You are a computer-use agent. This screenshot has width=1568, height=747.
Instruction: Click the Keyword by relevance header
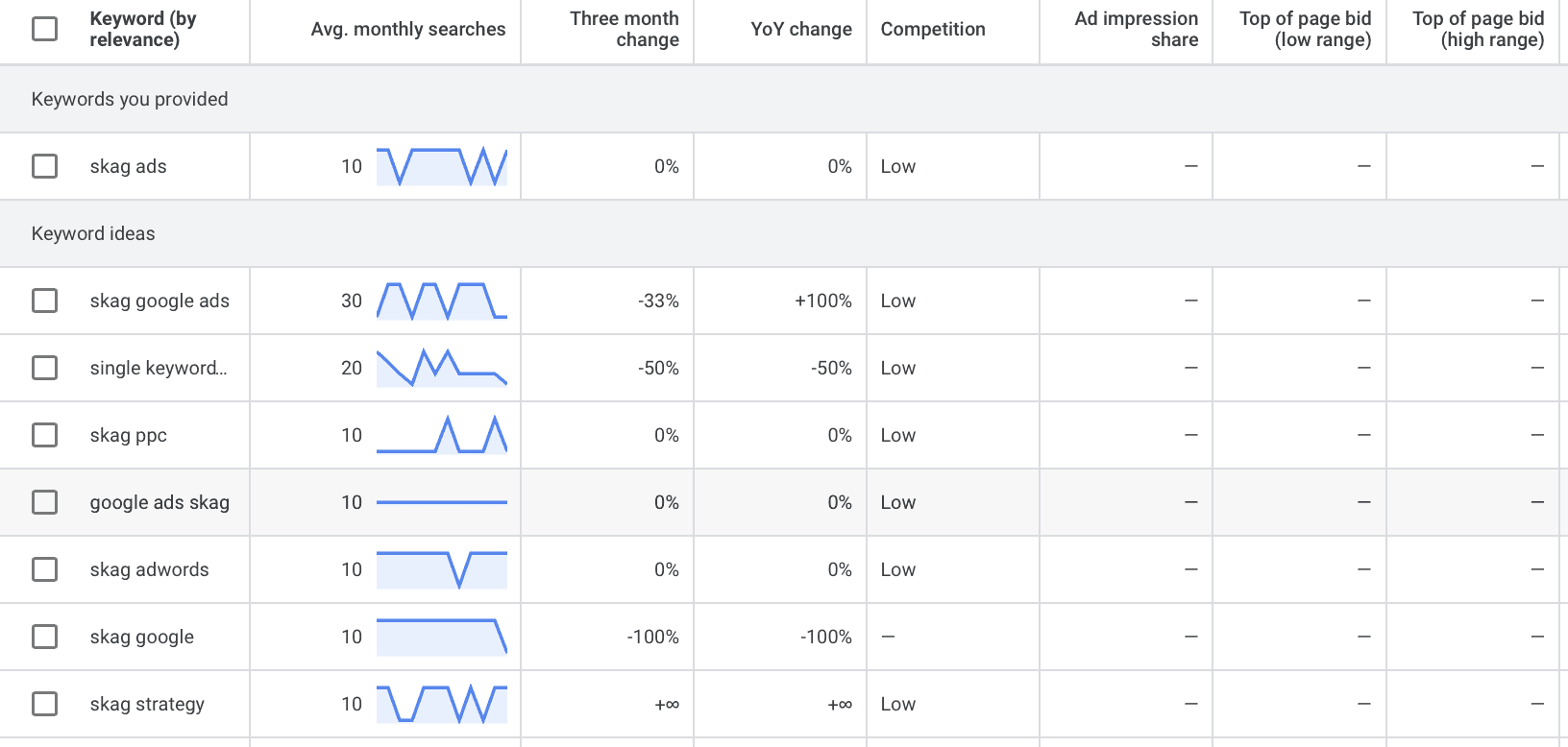pos(142,30)
